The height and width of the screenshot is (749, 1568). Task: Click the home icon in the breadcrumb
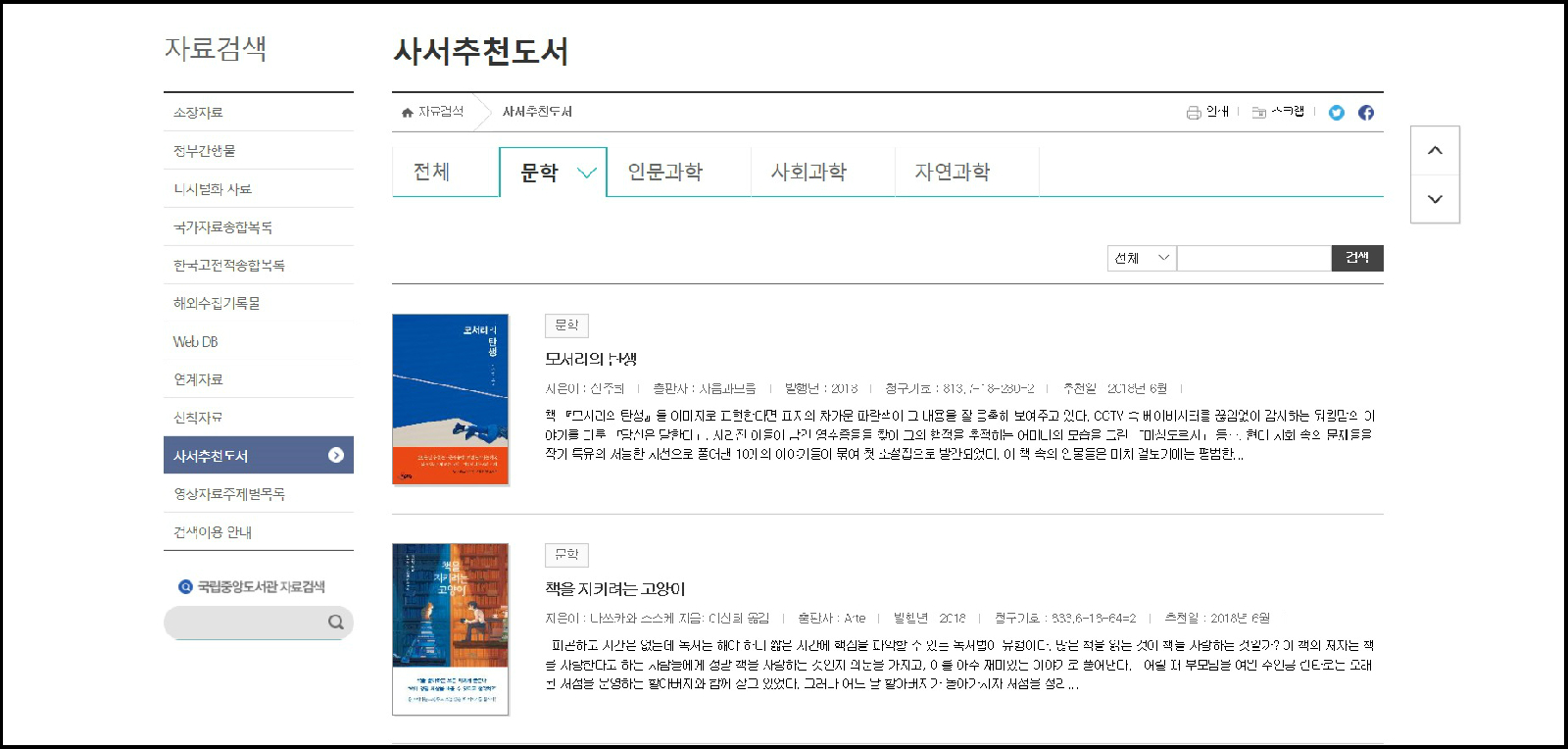click(408, 113)
